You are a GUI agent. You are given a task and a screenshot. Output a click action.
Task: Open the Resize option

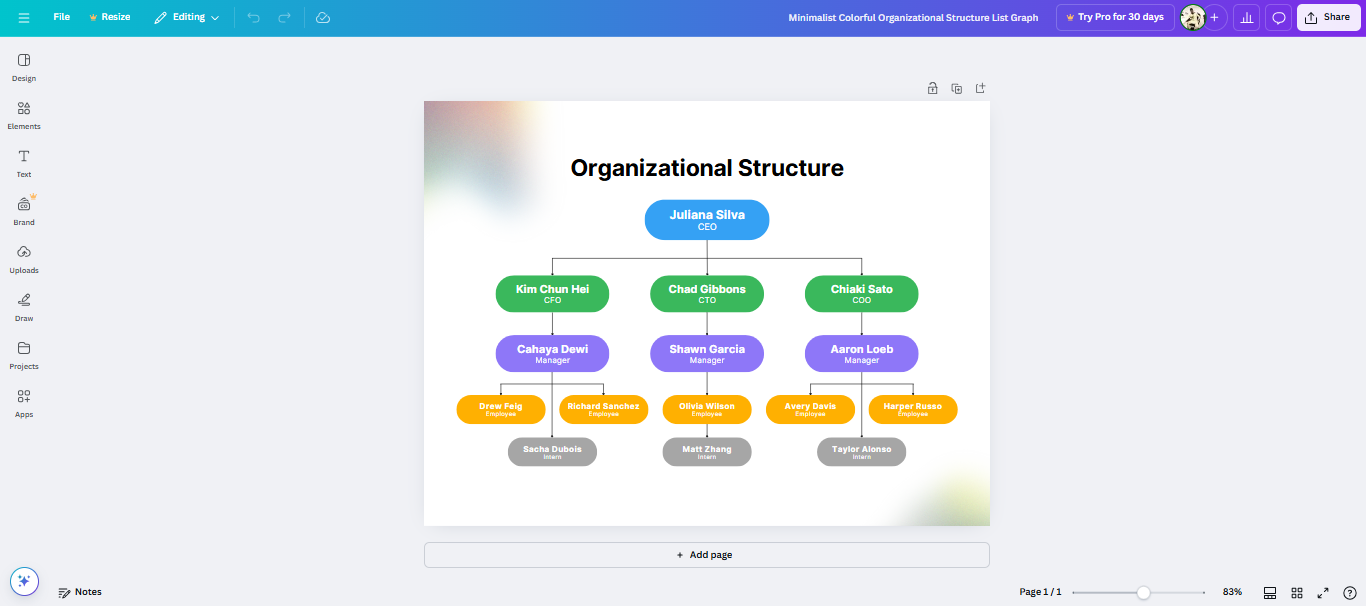pyautogui.click(x=110, y=17)
